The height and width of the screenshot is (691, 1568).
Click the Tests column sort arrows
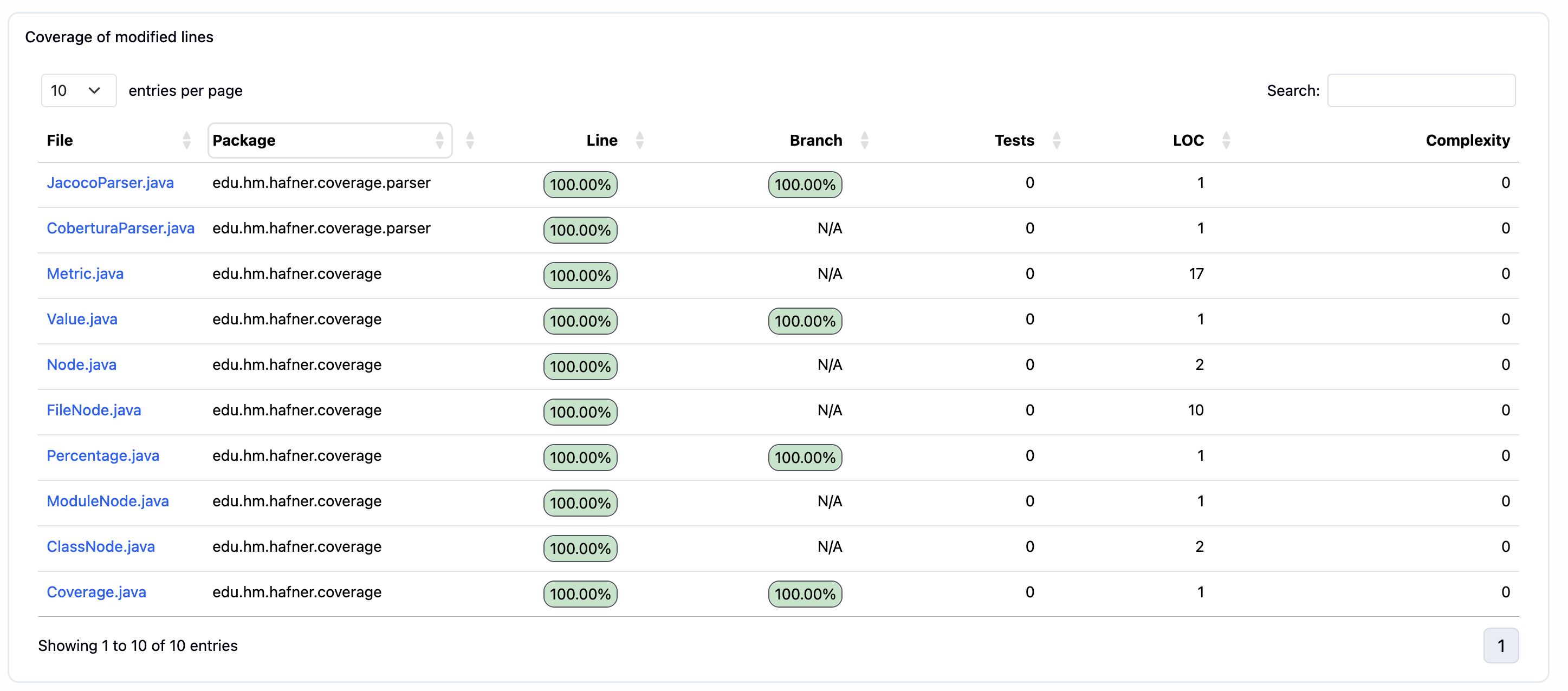(1056, 140)
